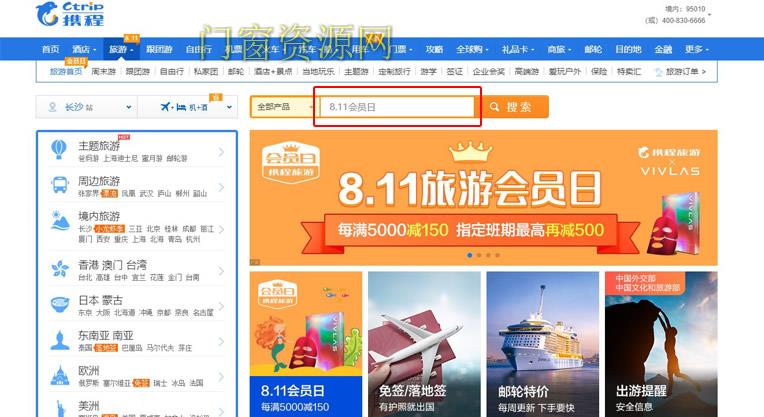The image size is (764, 417).
Task: Select 定制旅行 in the sub-navigation
Action: (394, 72)
